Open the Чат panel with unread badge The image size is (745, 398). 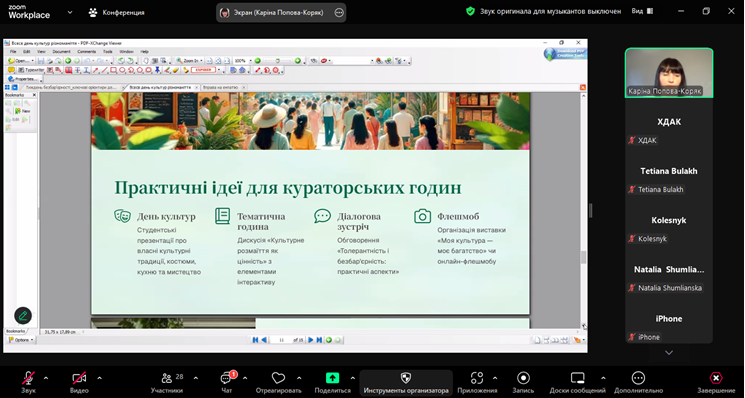227,382
